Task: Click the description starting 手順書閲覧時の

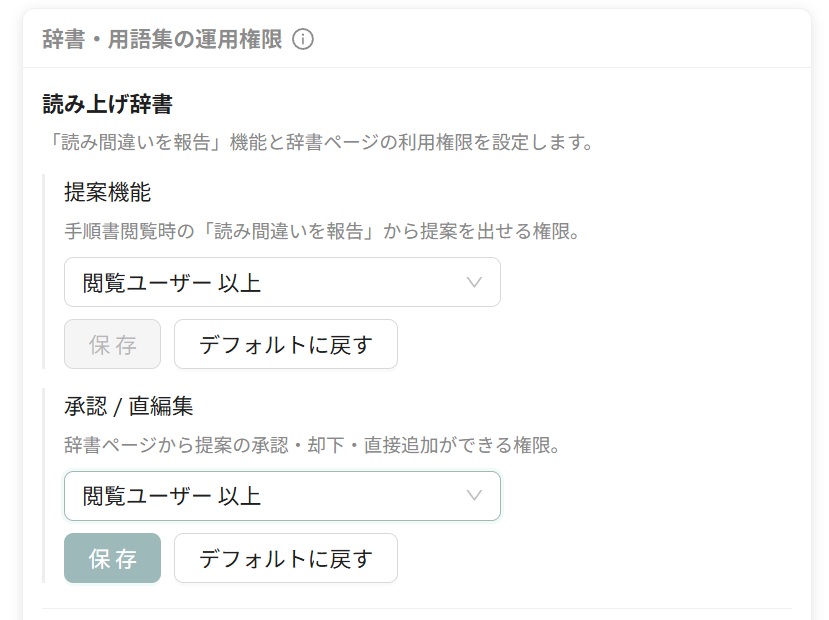Action: (323, 232)
